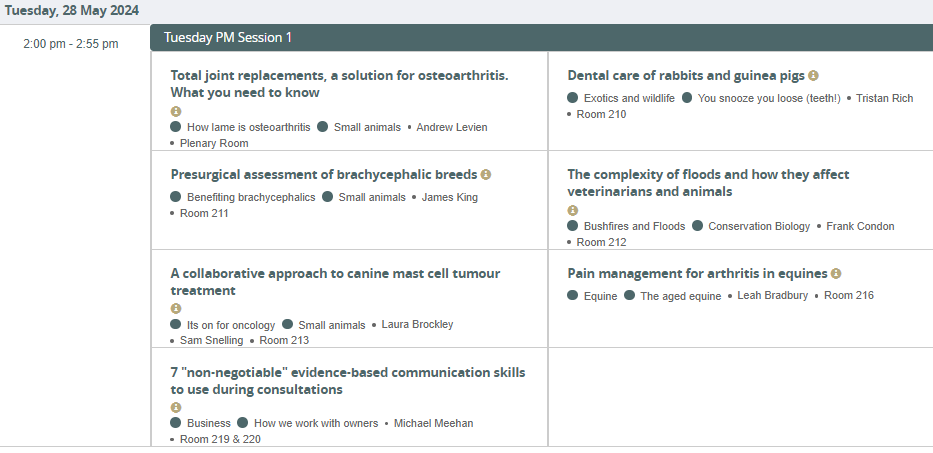Click the Conservation Biology tag

pyautogui.click(x=759, y=226)
